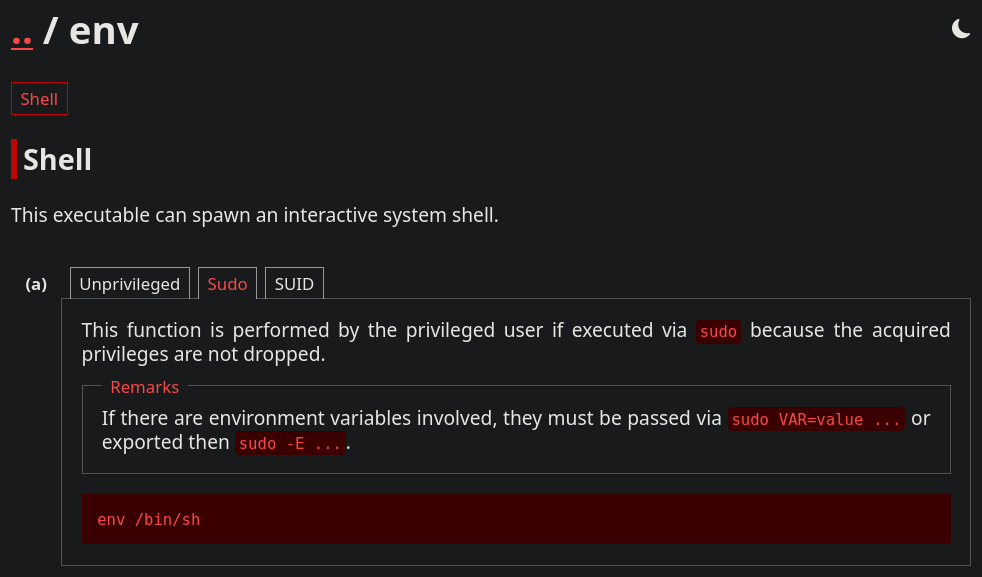The width and height of the screenshot is (982, 577).
Task: Click the "sudo -E ..." code snippet
Action: 290,444
